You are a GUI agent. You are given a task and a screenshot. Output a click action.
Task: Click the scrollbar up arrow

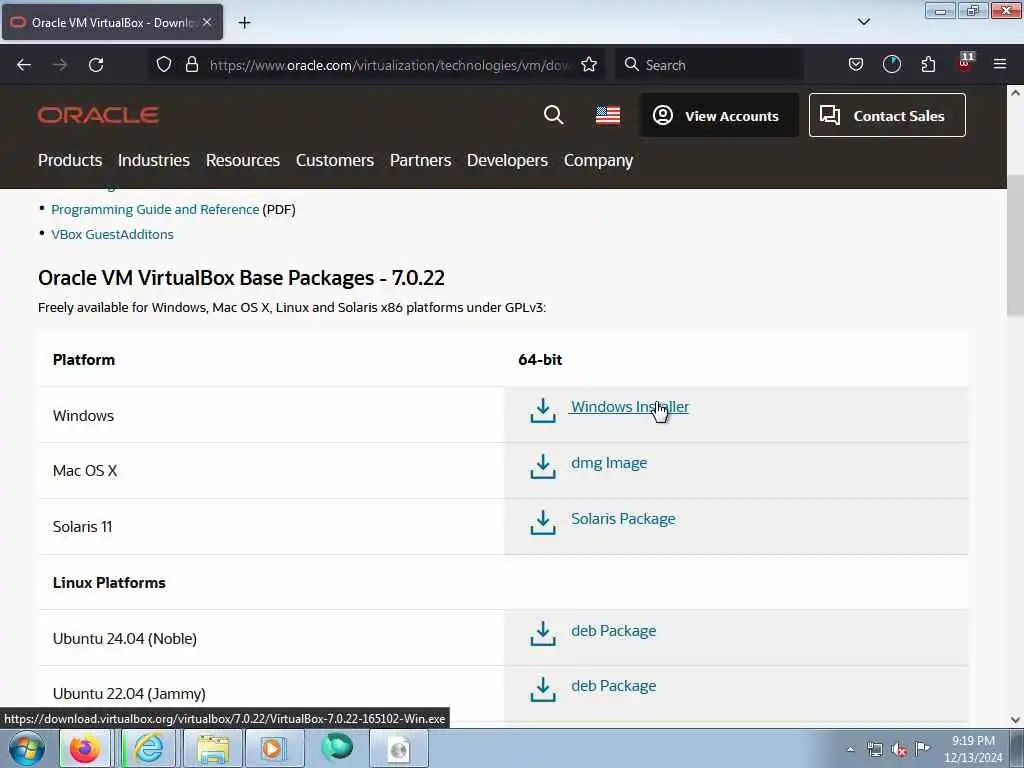point(1015,93)
